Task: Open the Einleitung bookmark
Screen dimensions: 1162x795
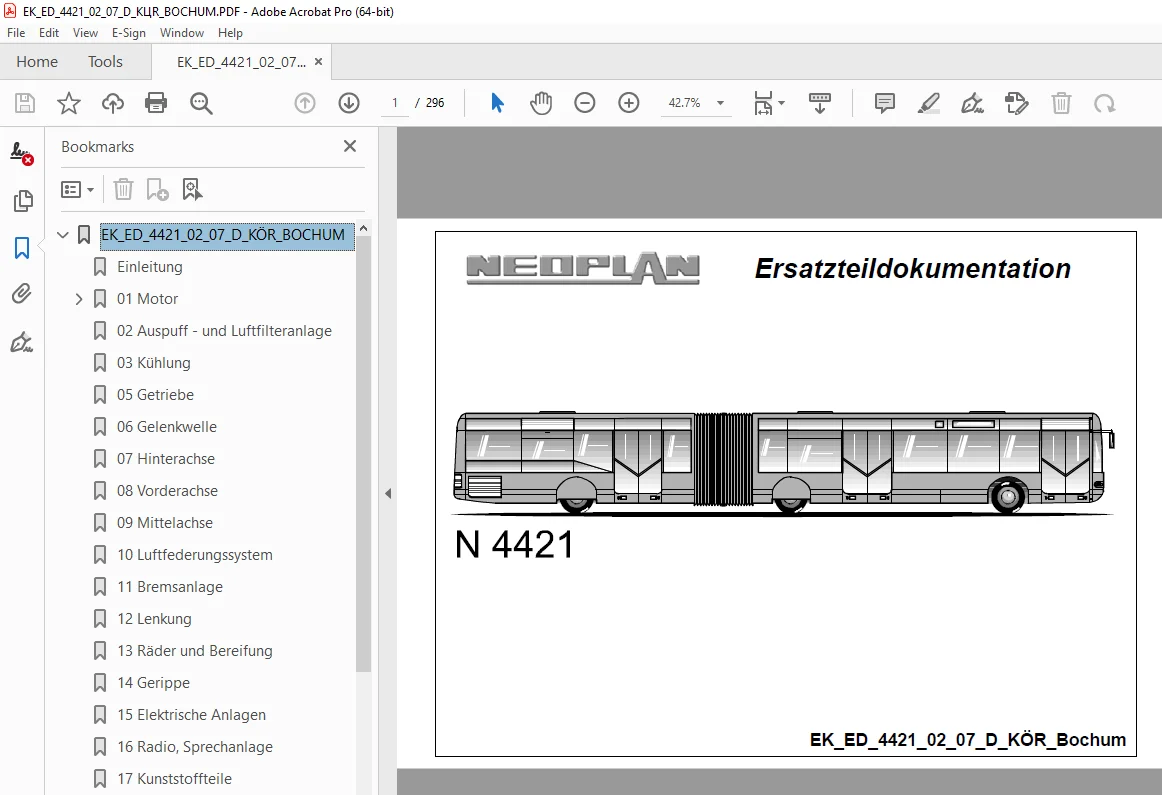Action: (150, 267)
